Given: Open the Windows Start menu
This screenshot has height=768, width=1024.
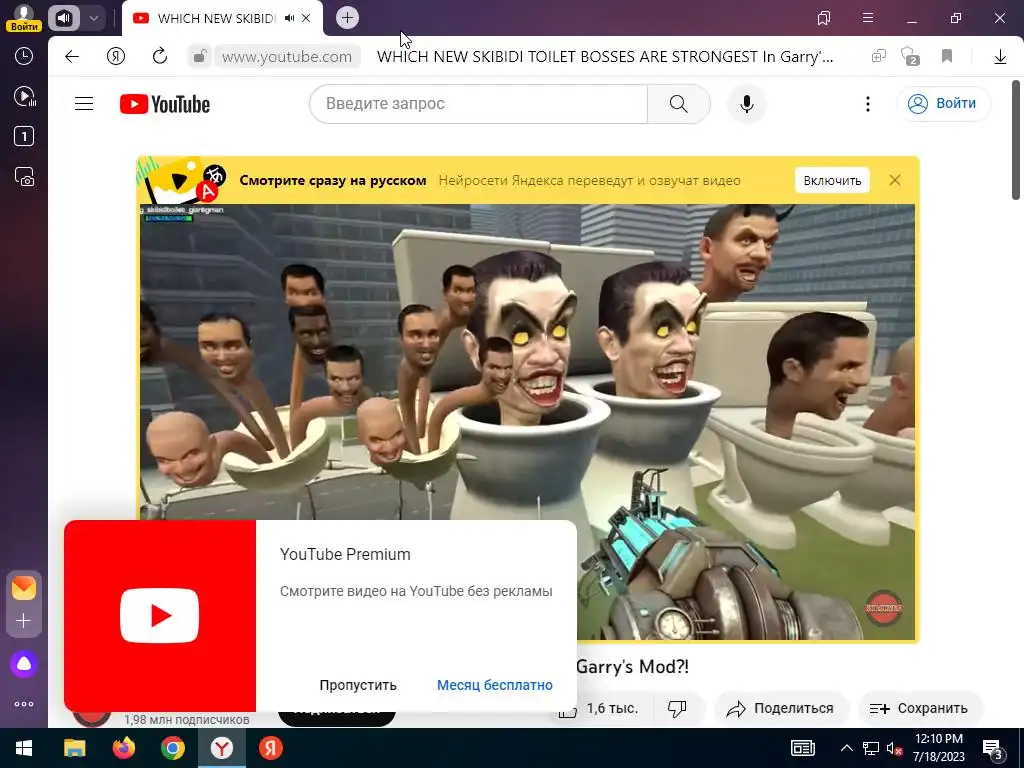Looking at the screenshot, I should (x=24, y=748).
